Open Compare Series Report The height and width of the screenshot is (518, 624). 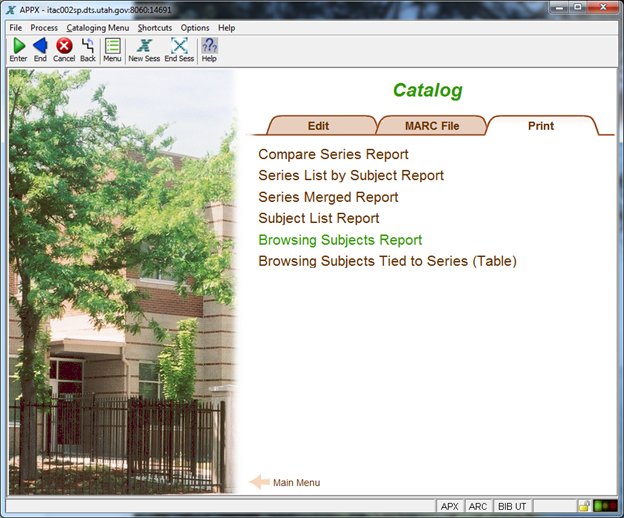tap(333, 155)
